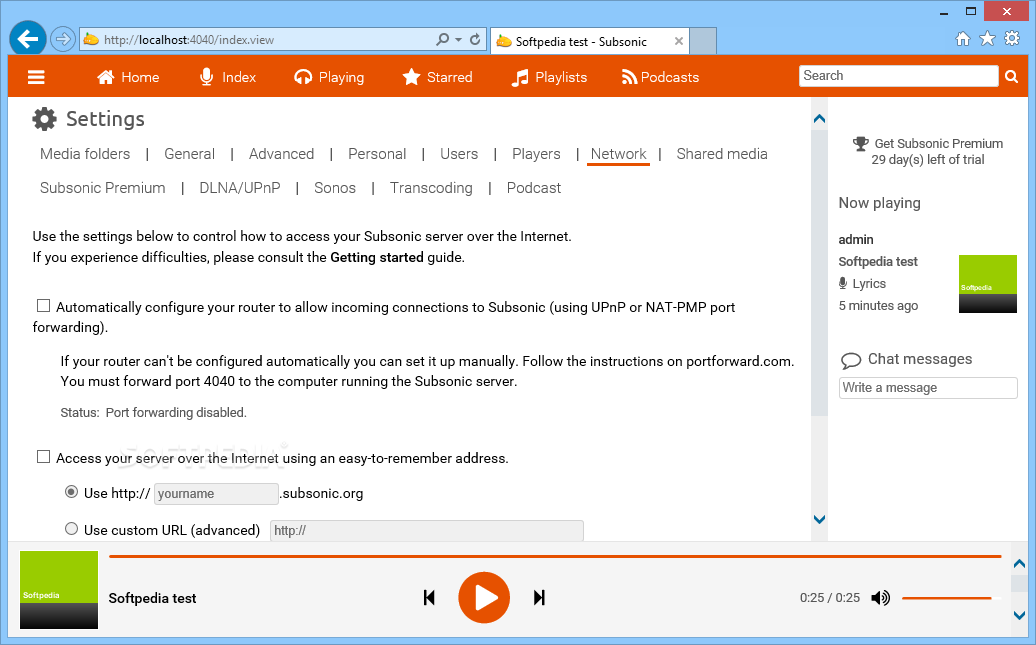
Task: Click the yourname subdomain input field
Action: click(x=216, y=494)
